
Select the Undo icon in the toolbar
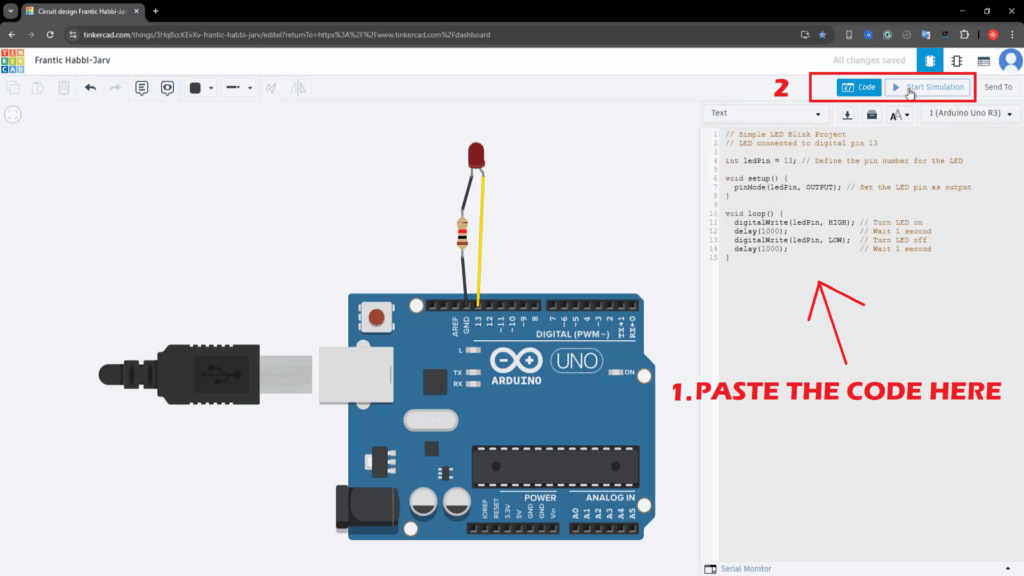(x=90, y=87)
